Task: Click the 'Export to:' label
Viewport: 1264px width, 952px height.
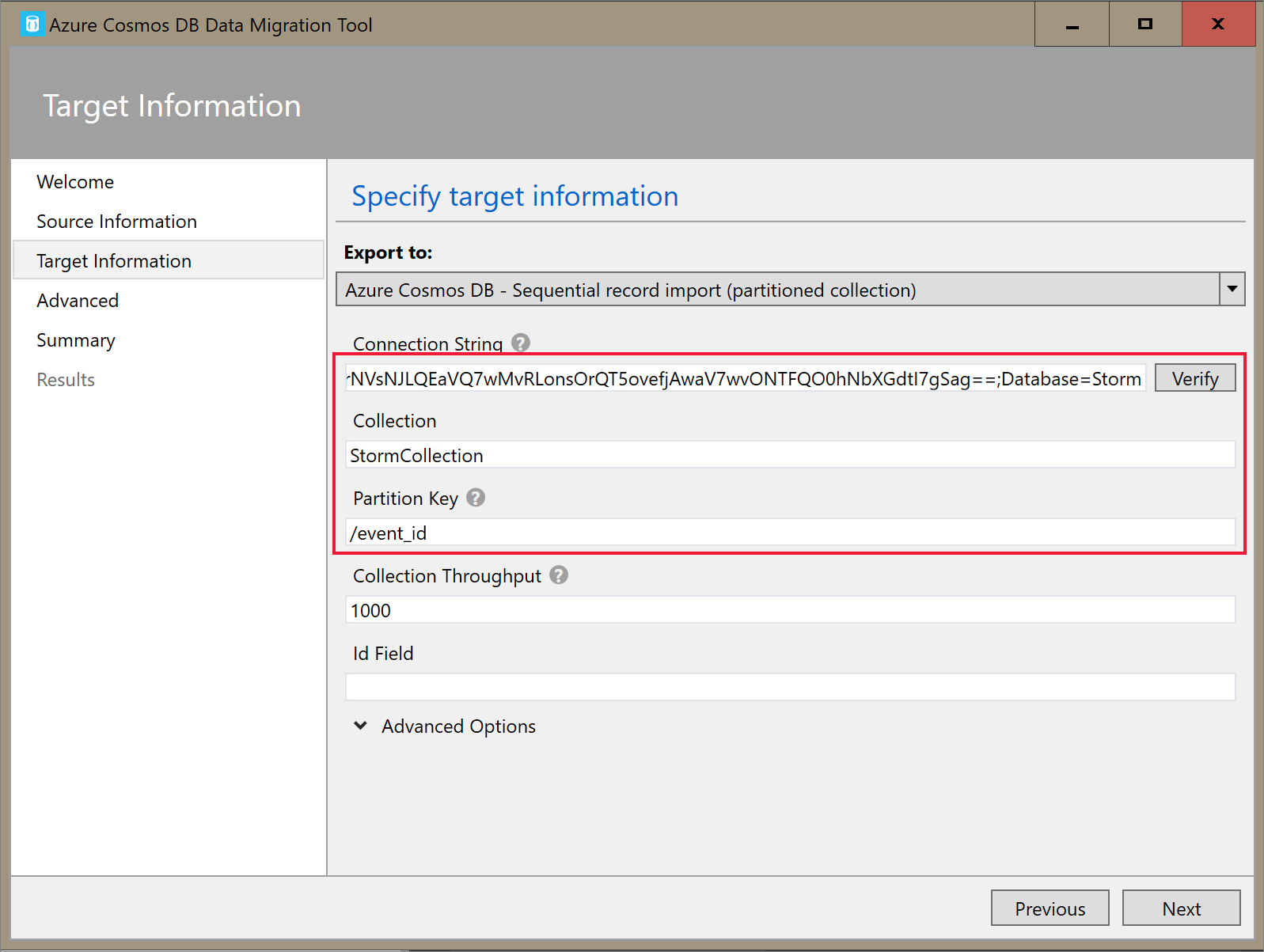Action: (389, 252)
